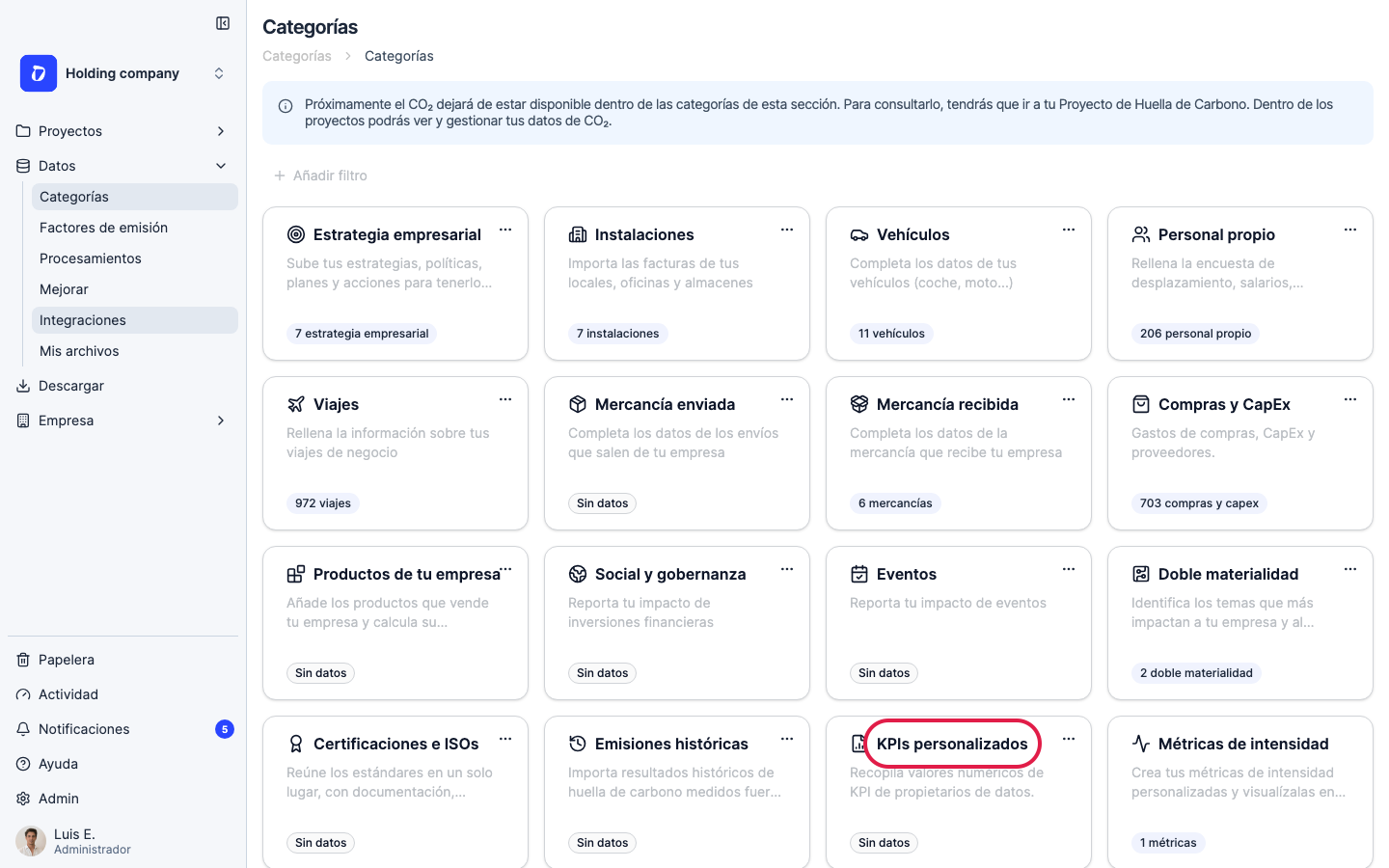Click the Empresa building icon
The width and height of the screenshot is (1389, 868).
tap(23, 420)
